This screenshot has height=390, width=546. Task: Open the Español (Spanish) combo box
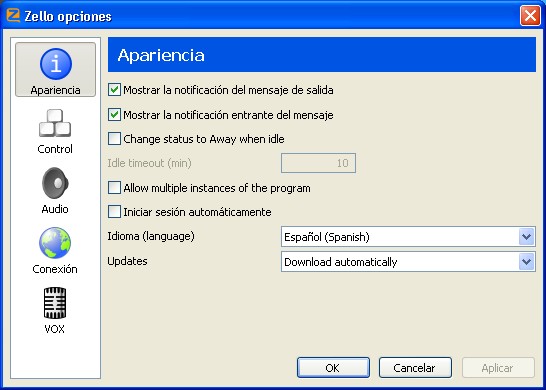[x=408, y=237]
